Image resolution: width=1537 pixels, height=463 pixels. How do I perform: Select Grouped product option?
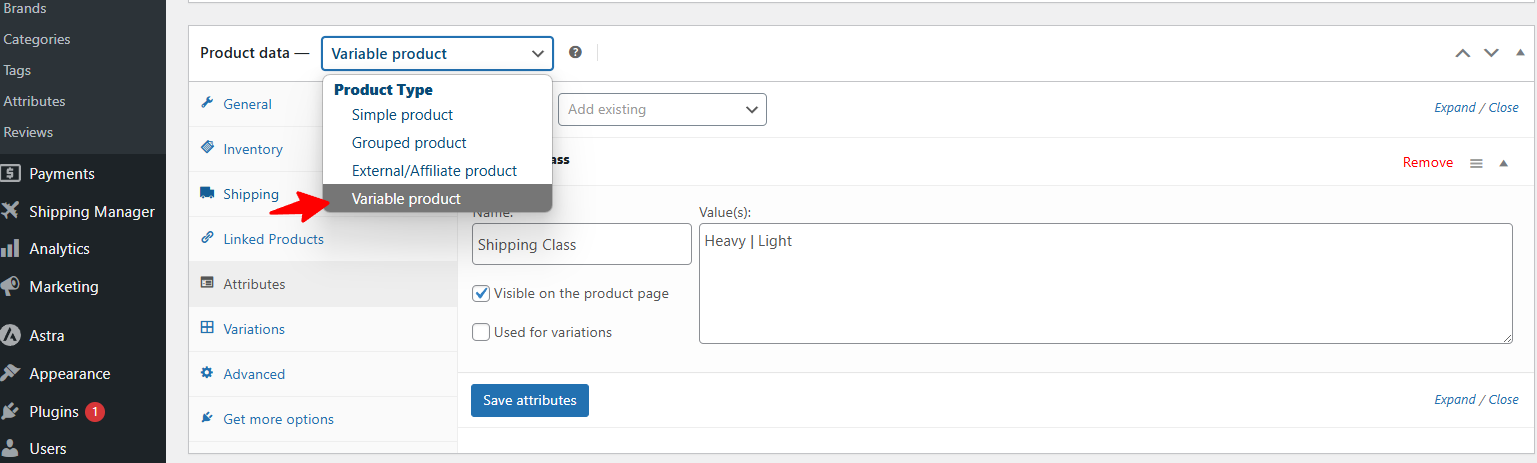pyautogui.click(x=437, y=143)
